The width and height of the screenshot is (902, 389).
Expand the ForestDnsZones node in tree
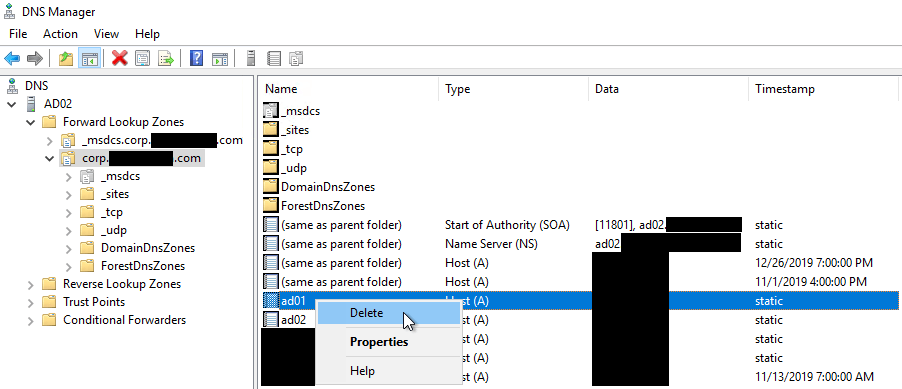coord(68,266)
